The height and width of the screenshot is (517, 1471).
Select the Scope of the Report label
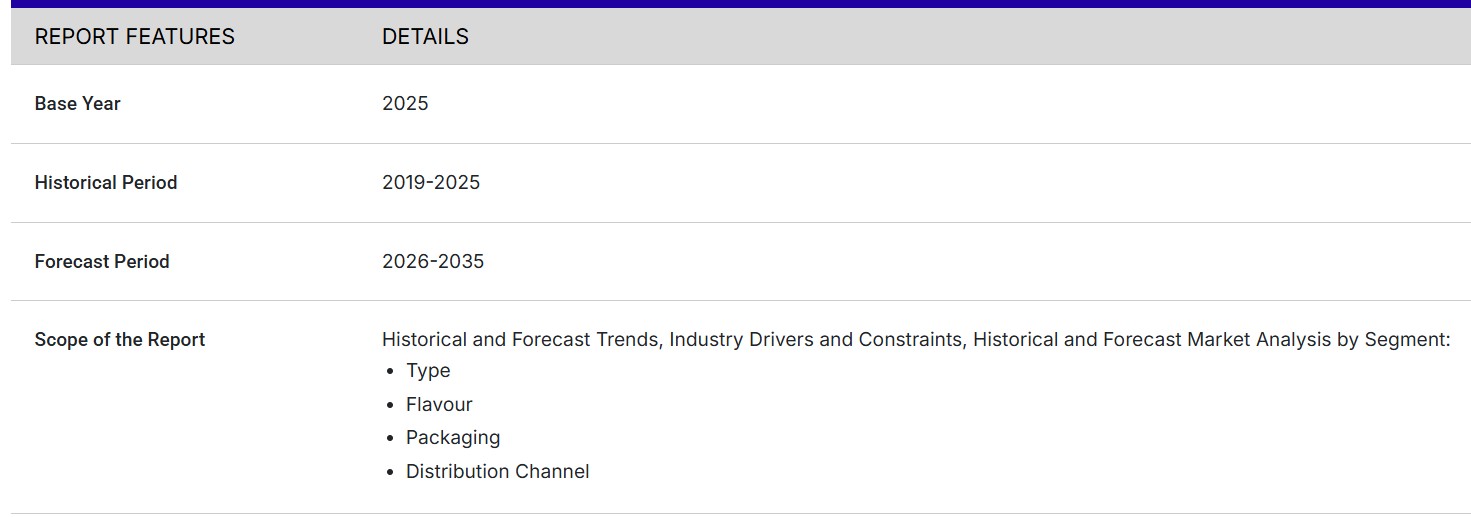[119, 340]
